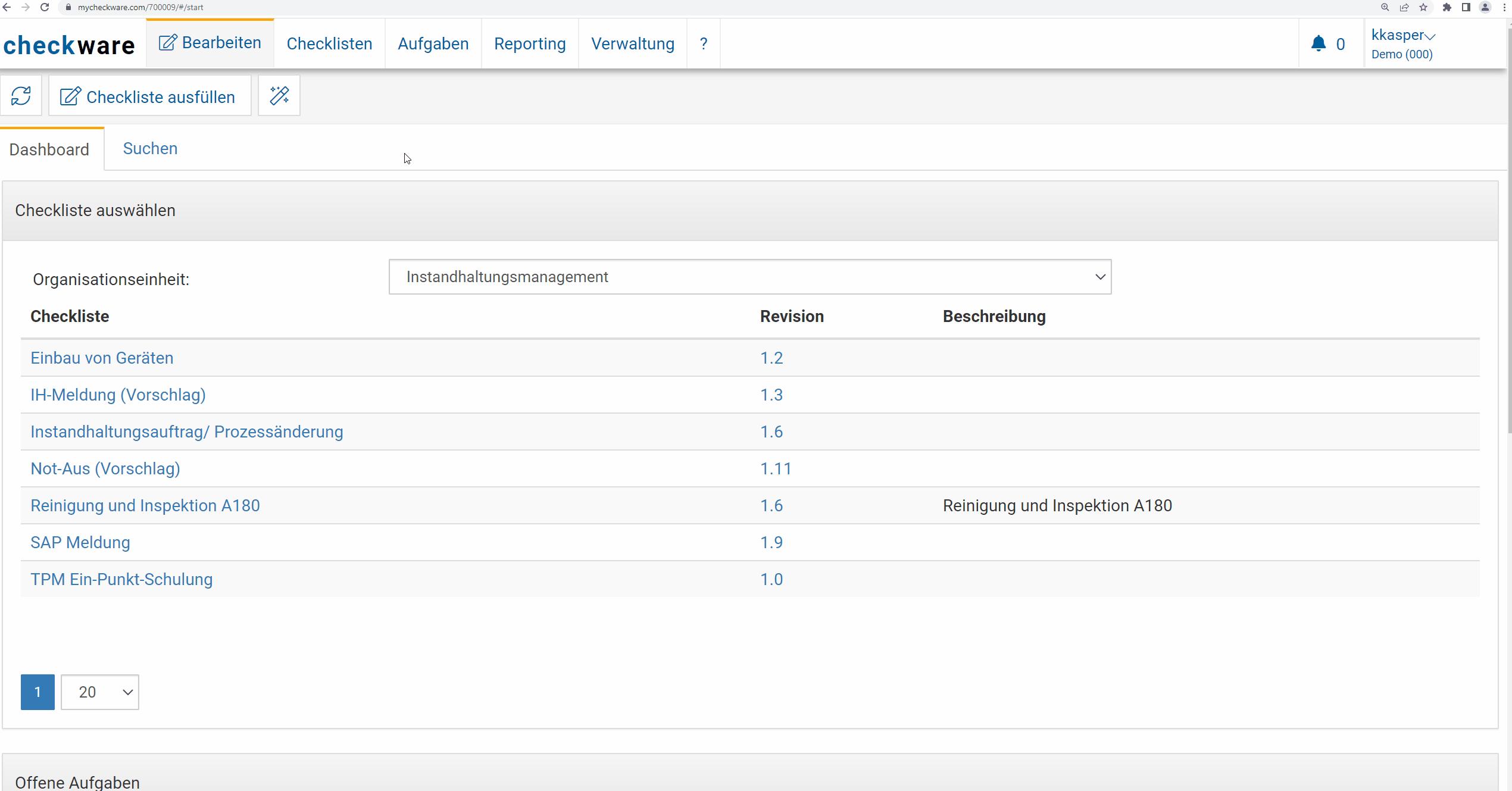
Task: Open browser extensions puzzle icon
Action: (x=1447, y=7)
